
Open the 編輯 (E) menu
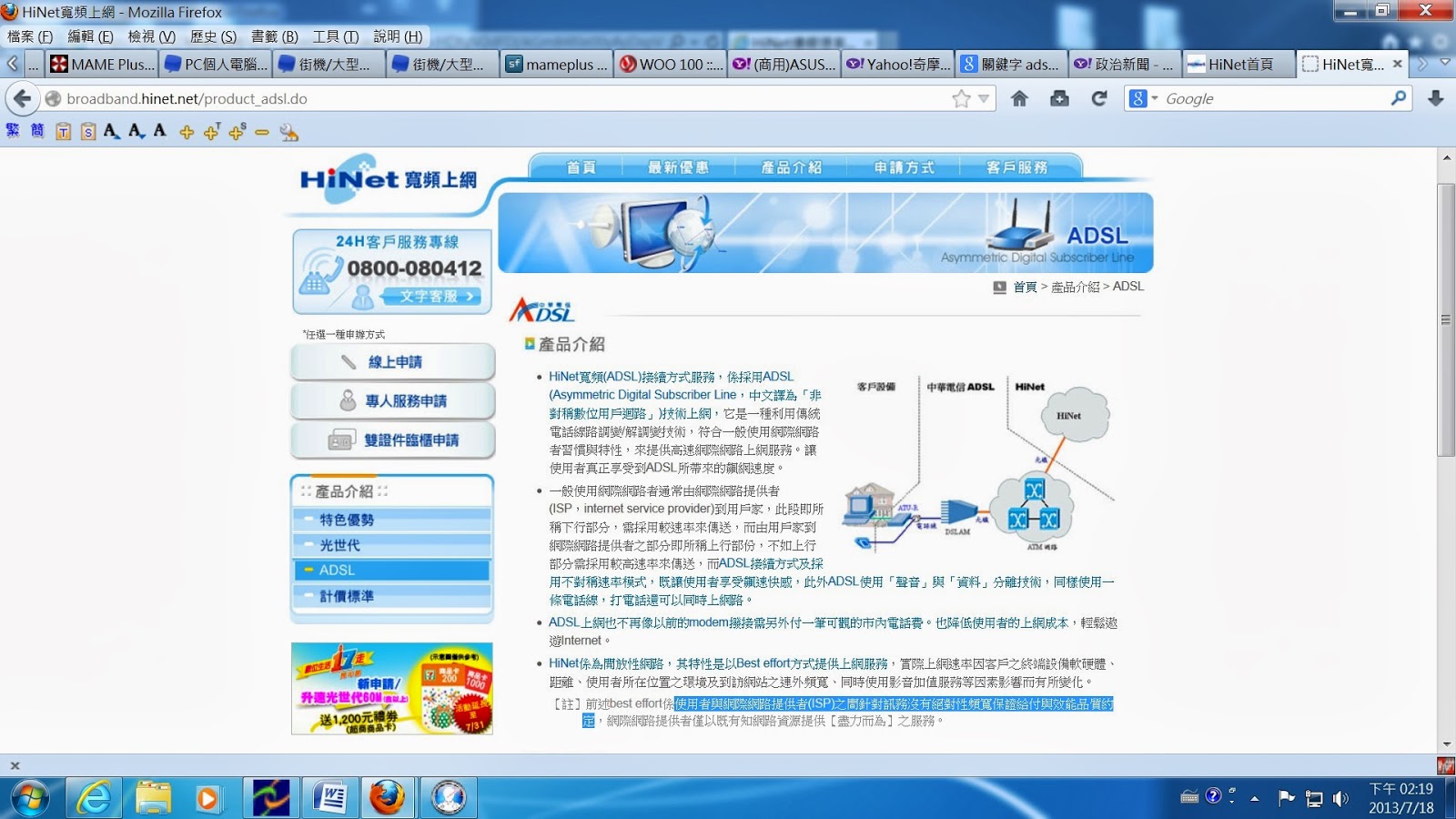point(91,36)
